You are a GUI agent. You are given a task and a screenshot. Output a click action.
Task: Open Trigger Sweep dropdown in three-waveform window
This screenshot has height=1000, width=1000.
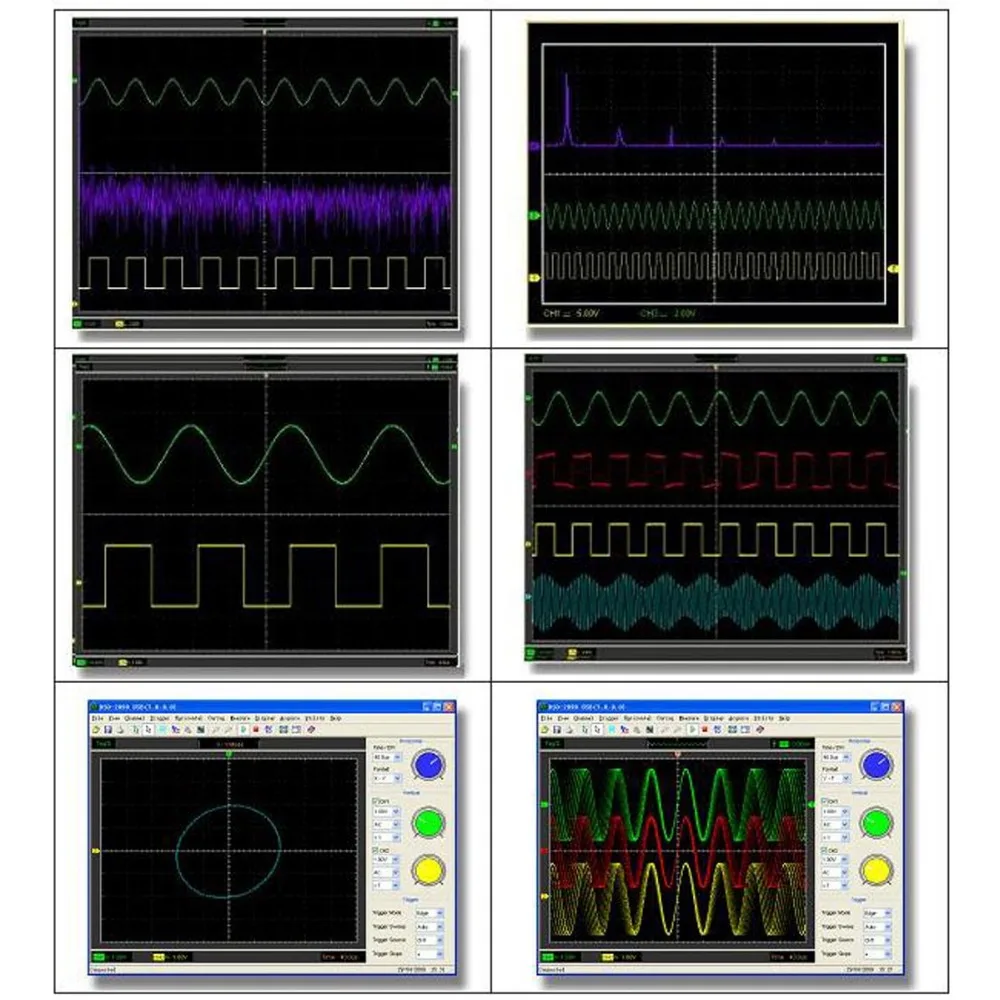pos(878,927)
